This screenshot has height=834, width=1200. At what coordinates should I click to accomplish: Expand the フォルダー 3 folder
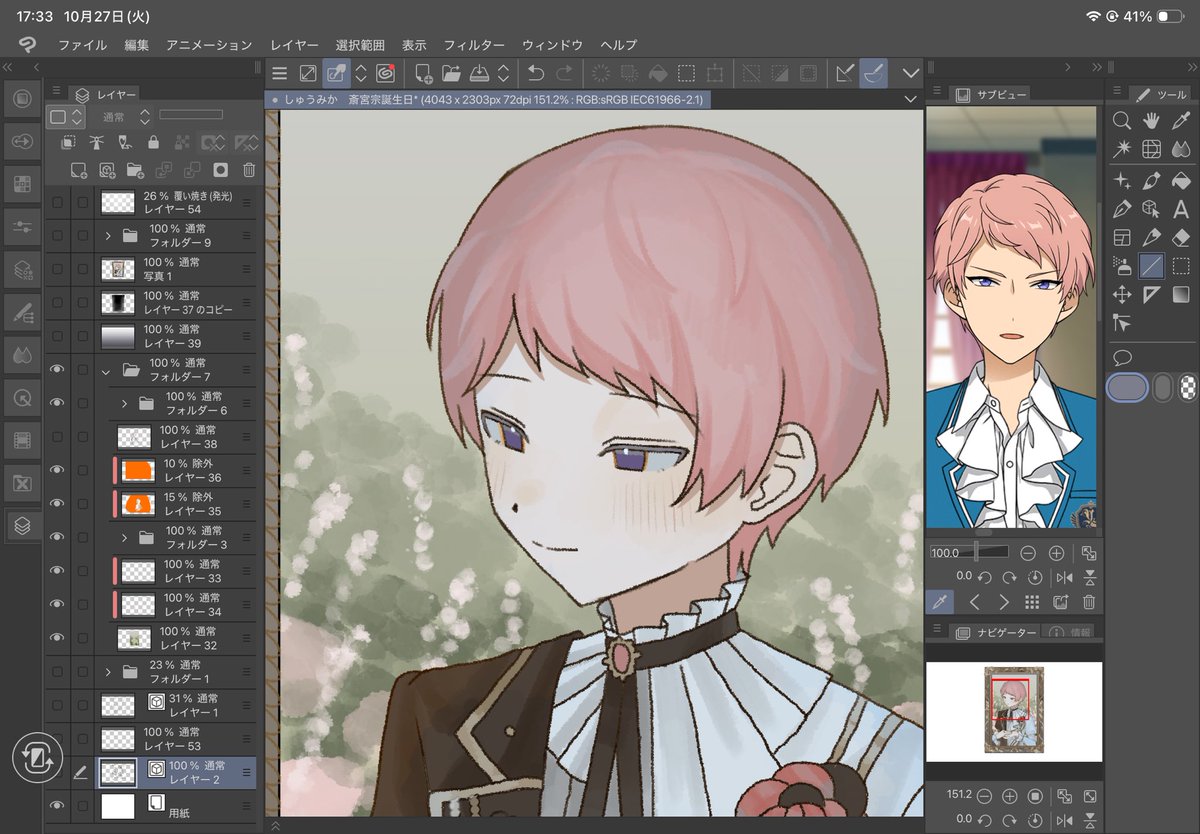point(124,537)
